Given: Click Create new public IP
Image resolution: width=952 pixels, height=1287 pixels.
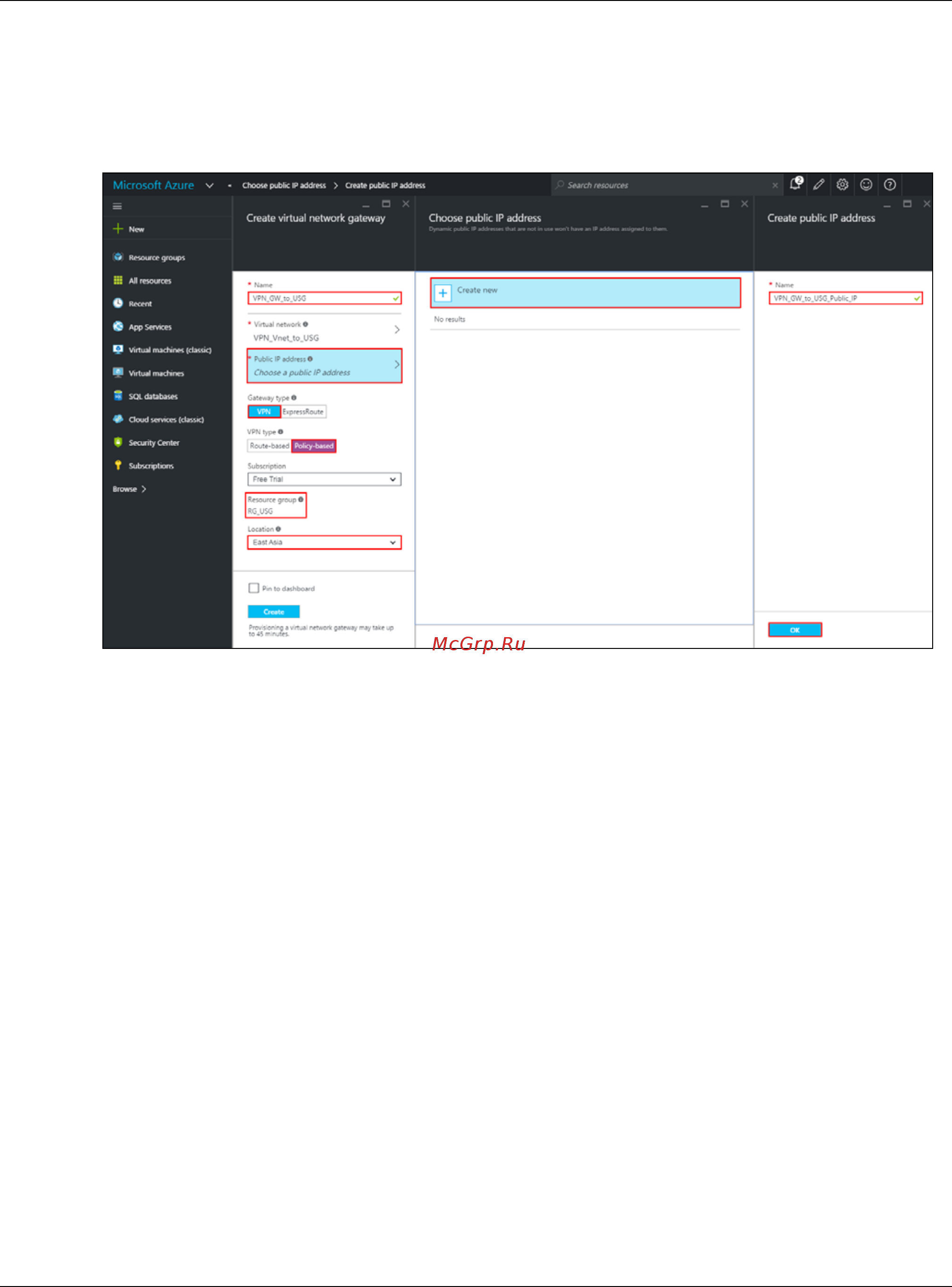Looking at the screenshot, I should coord(585,293).
